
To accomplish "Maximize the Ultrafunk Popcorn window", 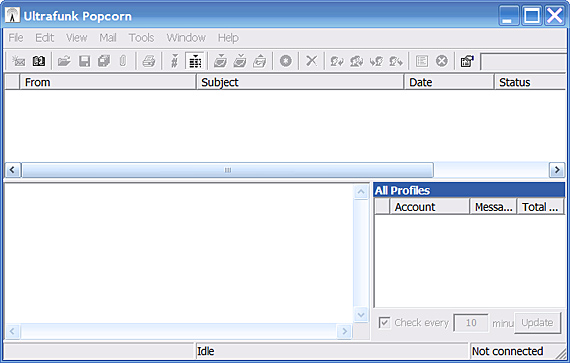I will point(531,16).
